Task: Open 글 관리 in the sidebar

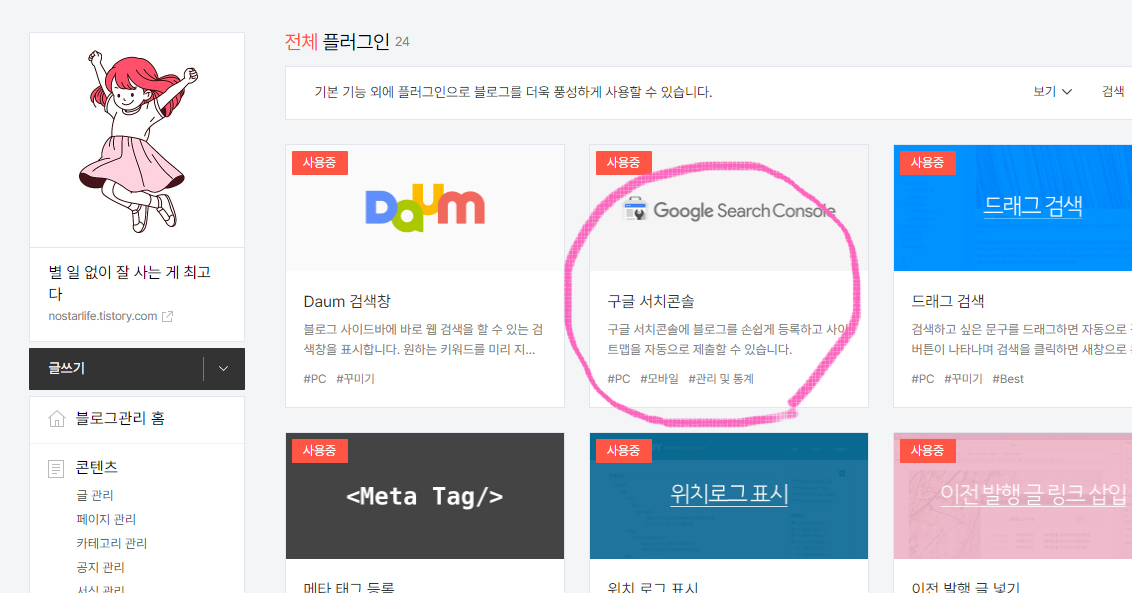Action: click(x=95, y=495)
